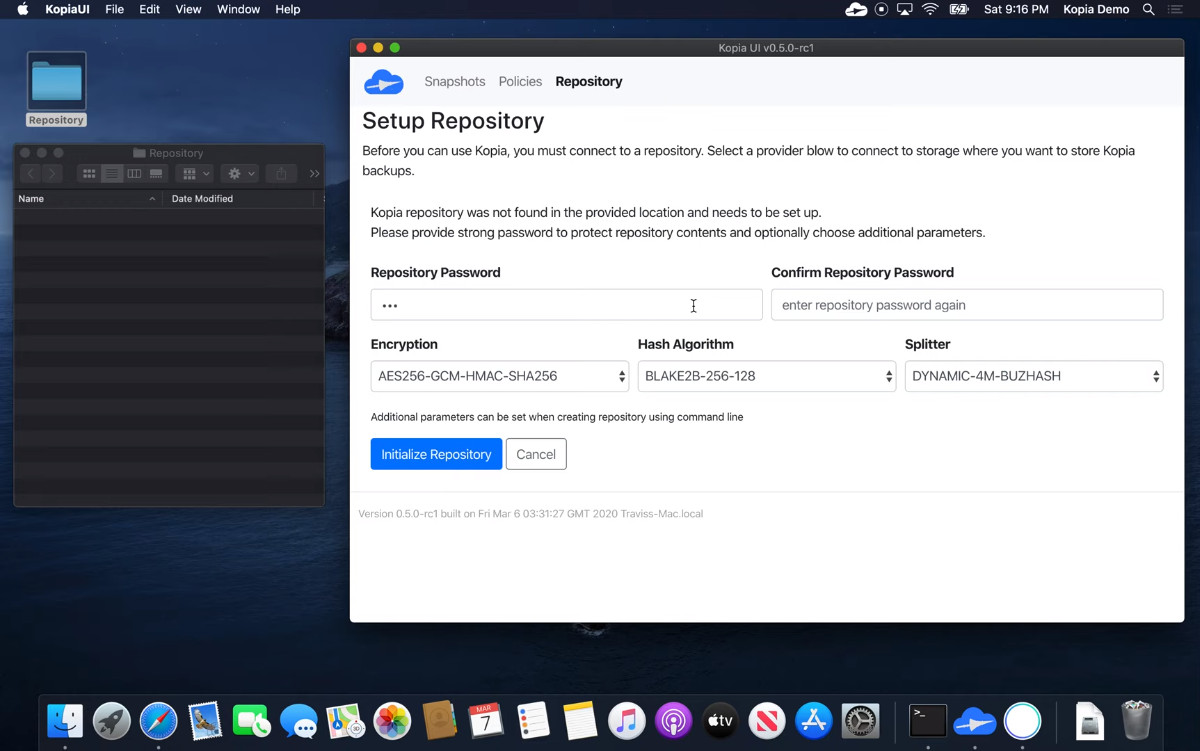Switch Finder to column view
The image size is (1200, 751).
pyautogui.click(x=134, y=173)
